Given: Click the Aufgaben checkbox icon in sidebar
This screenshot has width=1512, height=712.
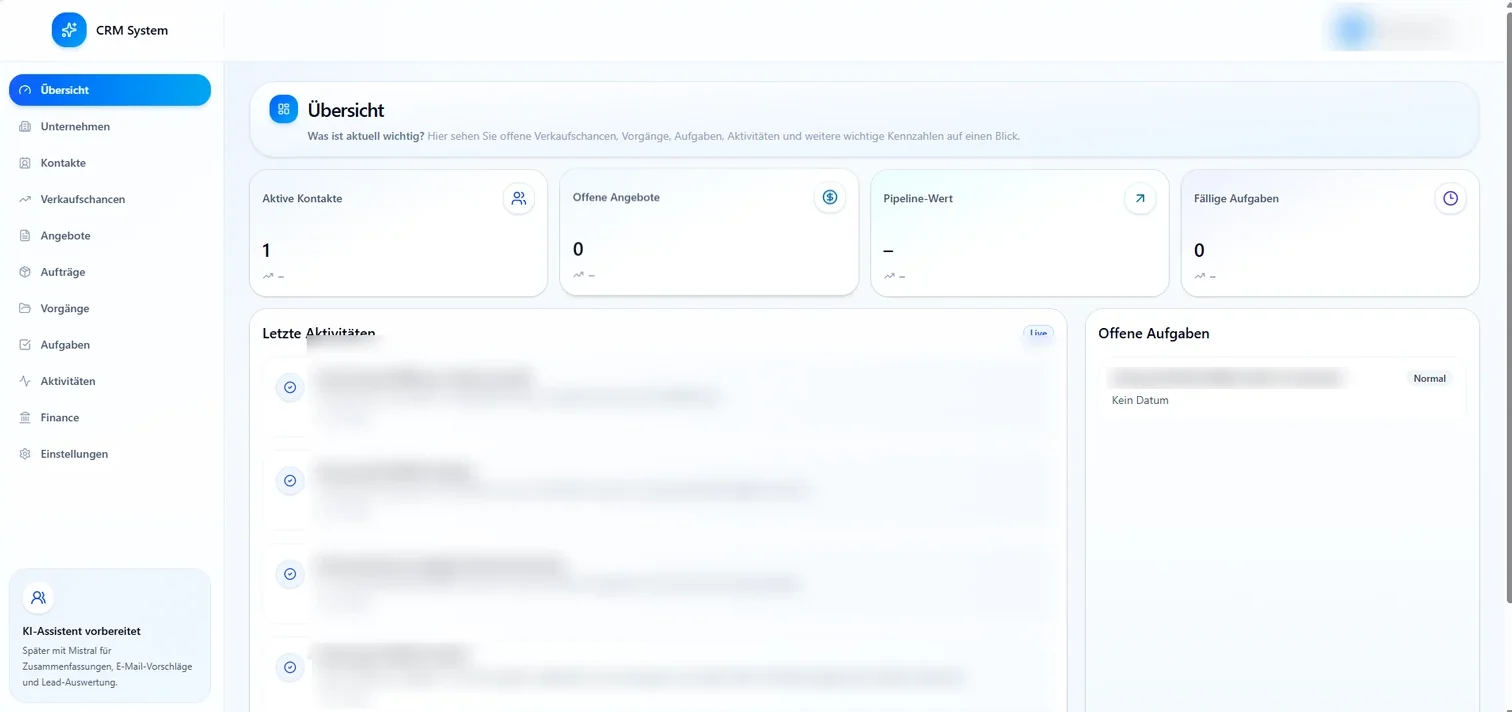Looking at the screenshot, I should [25, 345].
